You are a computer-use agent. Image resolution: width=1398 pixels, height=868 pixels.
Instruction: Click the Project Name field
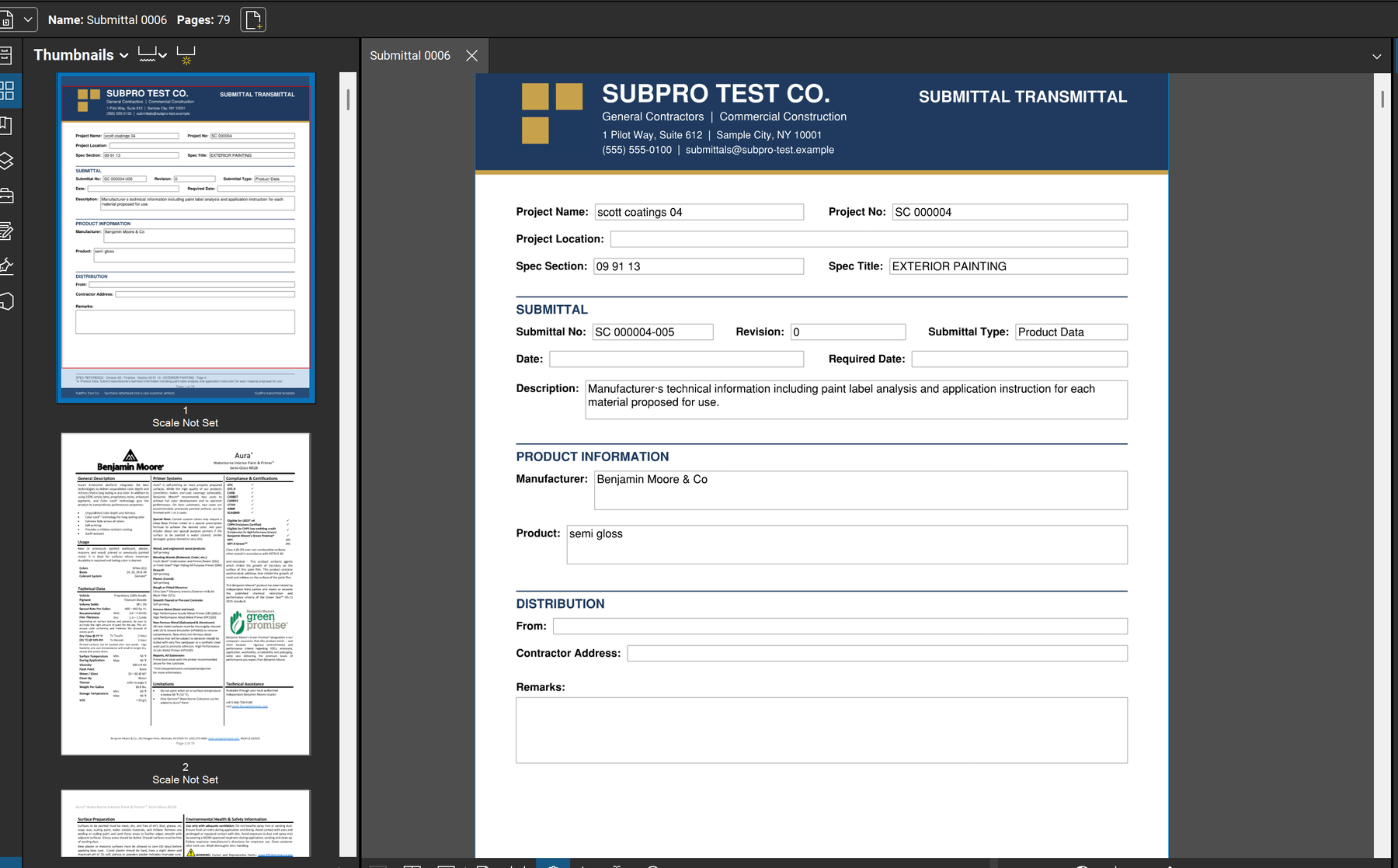(699, 212)
